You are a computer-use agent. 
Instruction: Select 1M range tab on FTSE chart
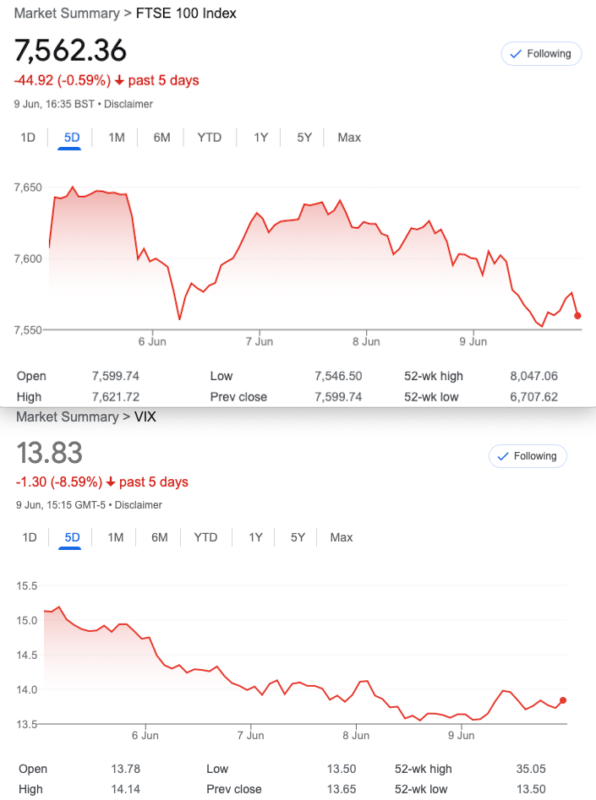coord(116,138)
